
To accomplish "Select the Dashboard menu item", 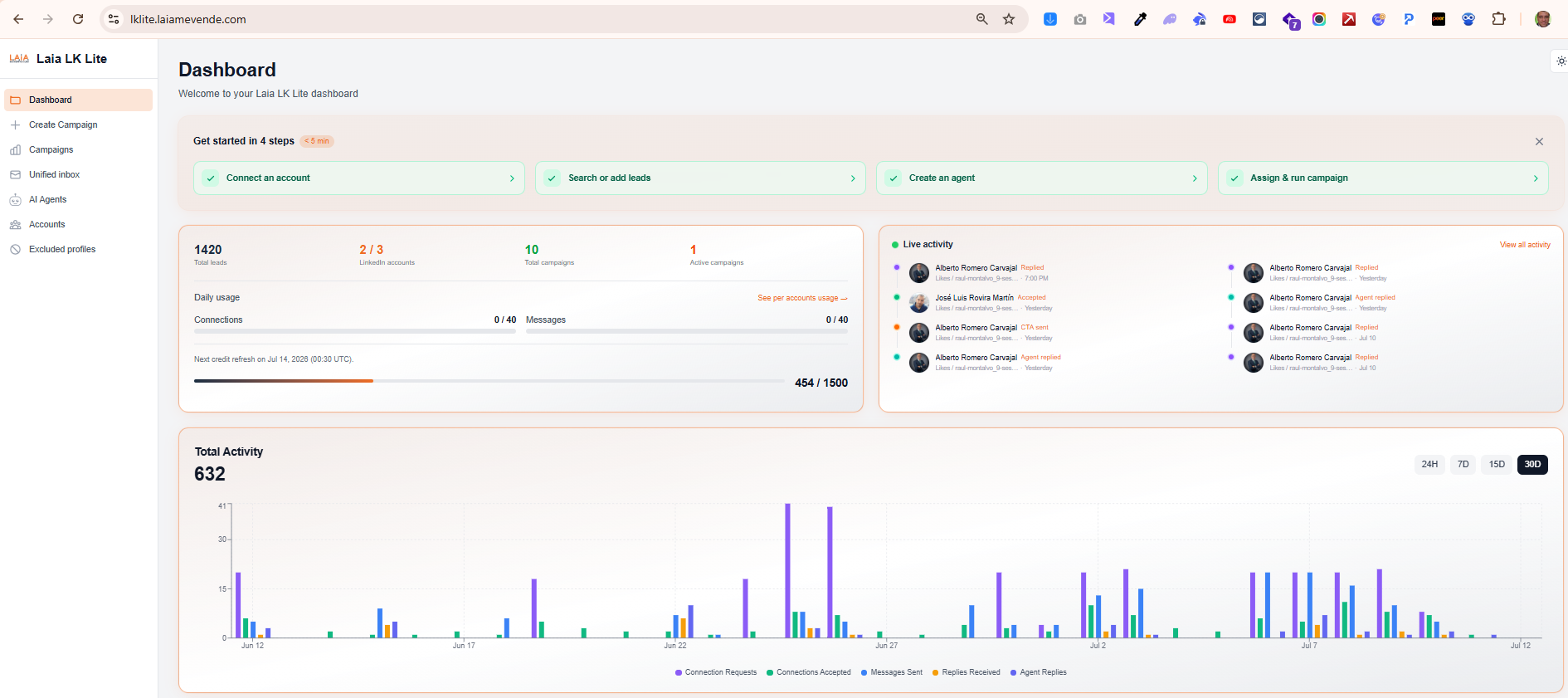I will (x=79, y=100).
